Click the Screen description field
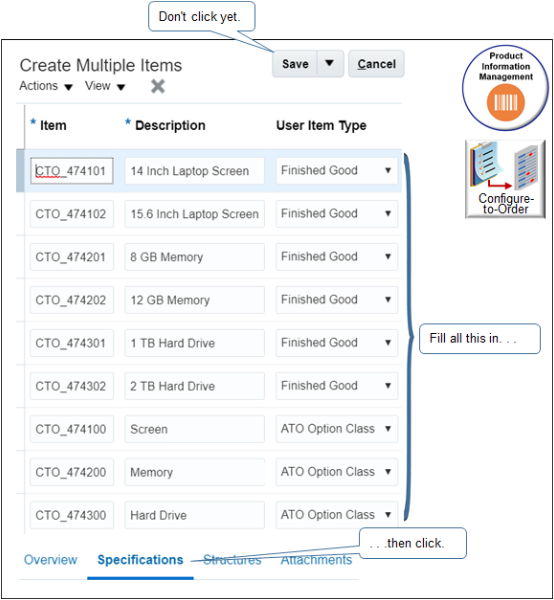The image size is (554, 600). pyautogui.click(x=194, y=429)
